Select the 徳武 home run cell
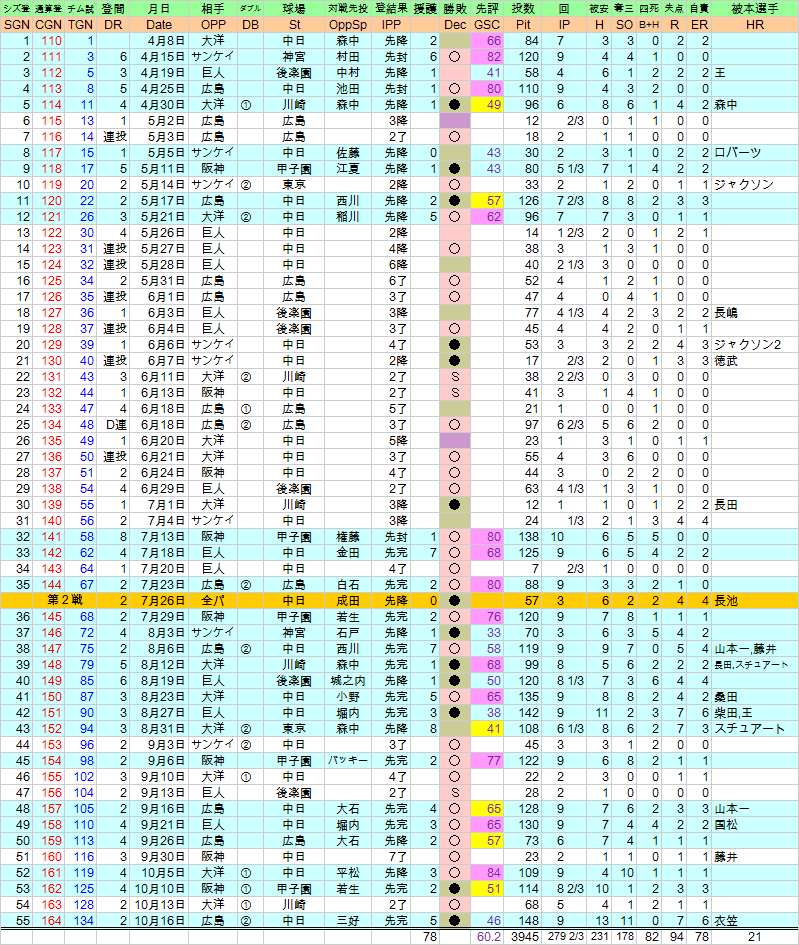 (754, 360)
